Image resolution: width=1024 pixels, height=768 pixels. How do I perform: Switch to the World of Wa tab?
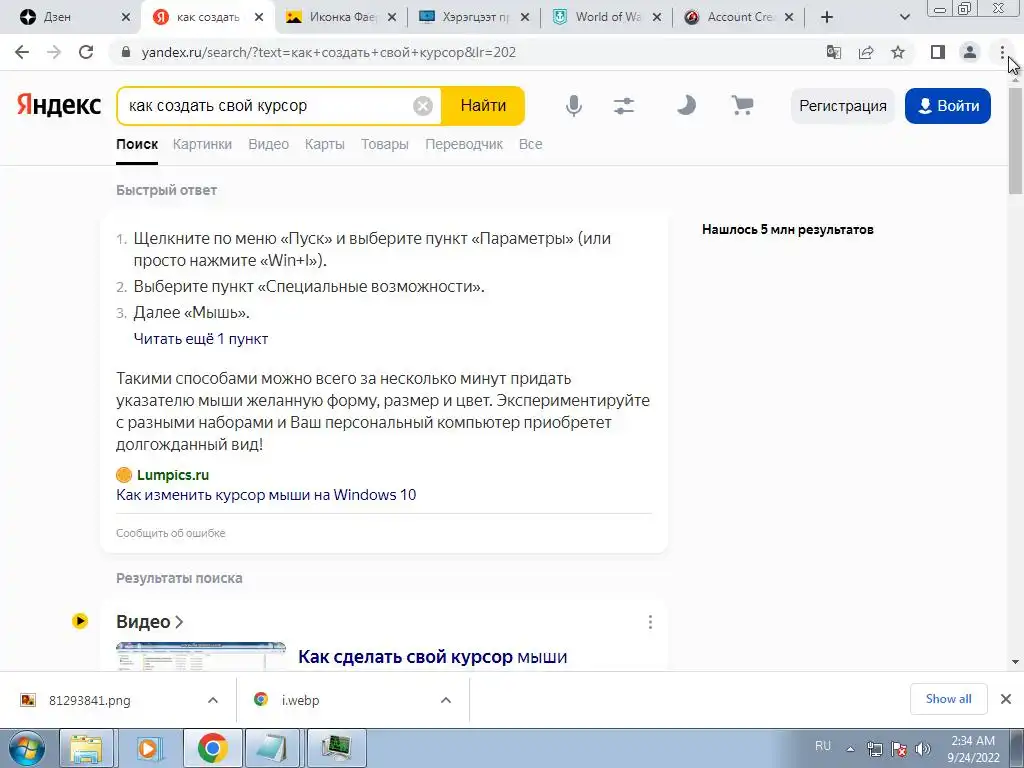click(607, 17)
